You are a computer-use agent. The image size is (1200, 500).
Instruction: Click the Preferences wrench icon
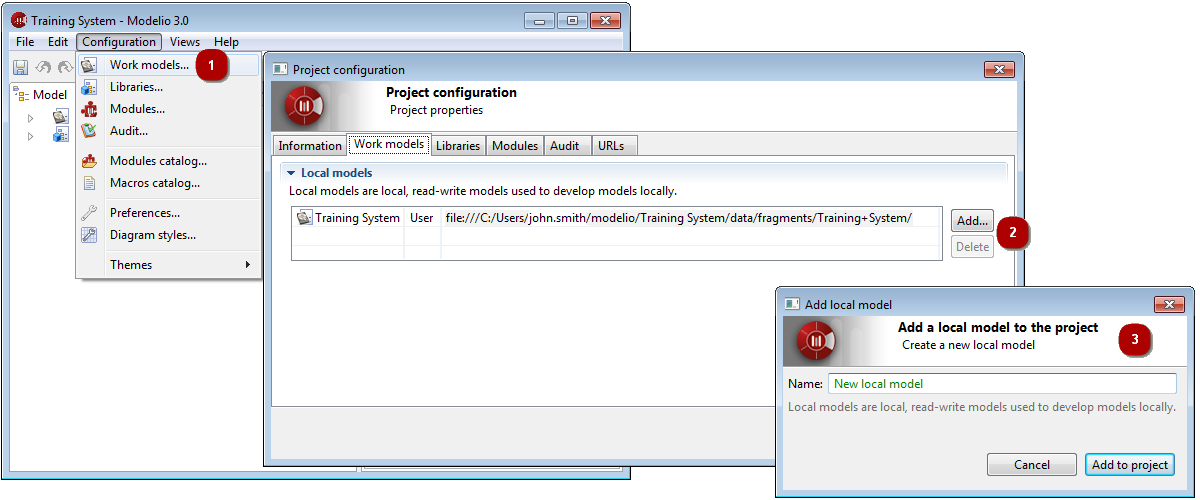click(89, 213)
